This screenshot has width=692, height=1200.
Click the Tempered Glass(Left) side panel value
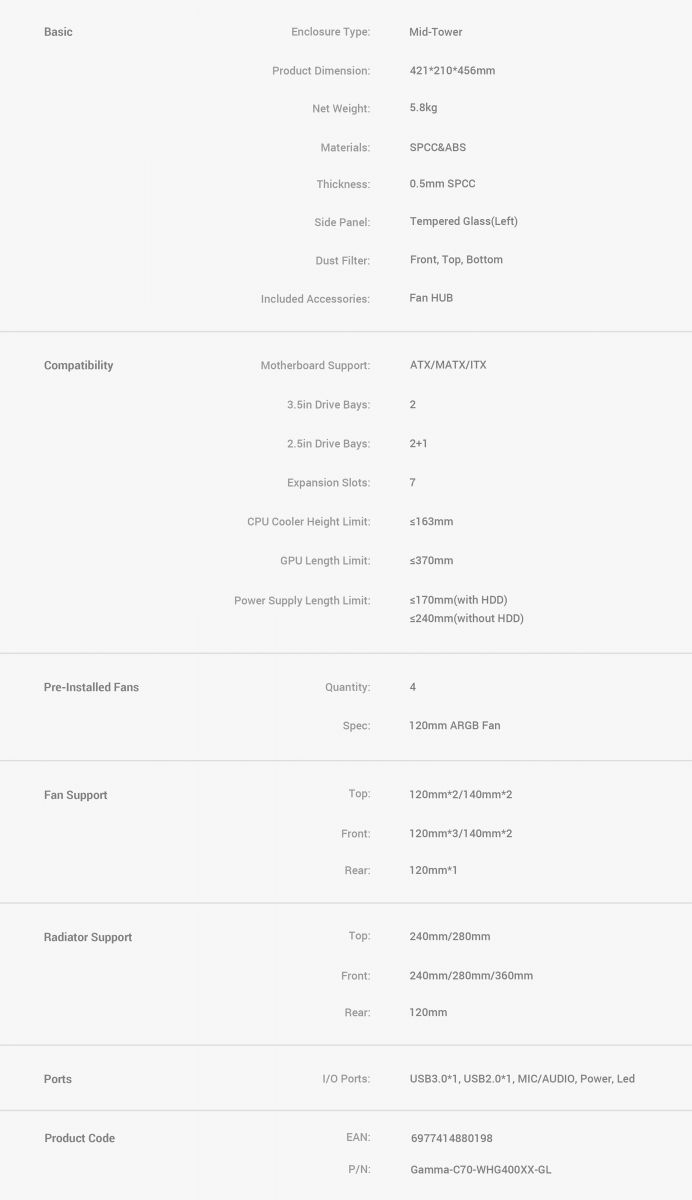464,221
